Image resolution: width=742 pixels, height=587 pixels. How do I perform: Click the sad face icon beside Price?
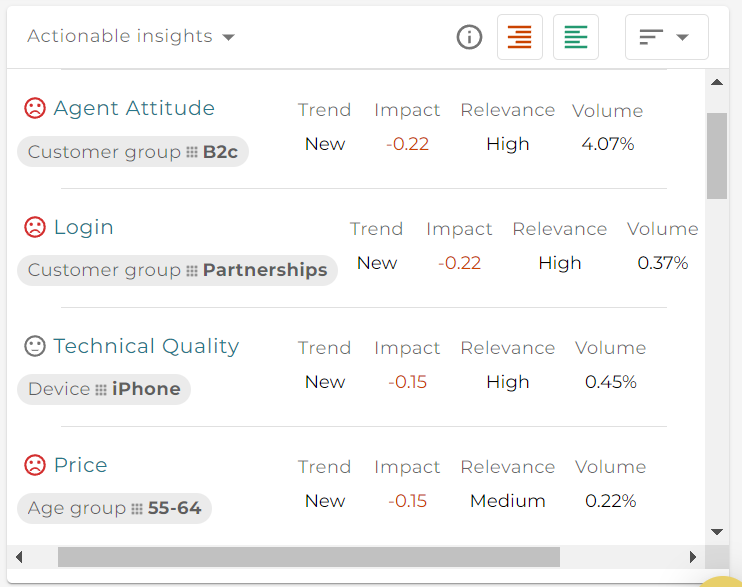tap(35, 465)
